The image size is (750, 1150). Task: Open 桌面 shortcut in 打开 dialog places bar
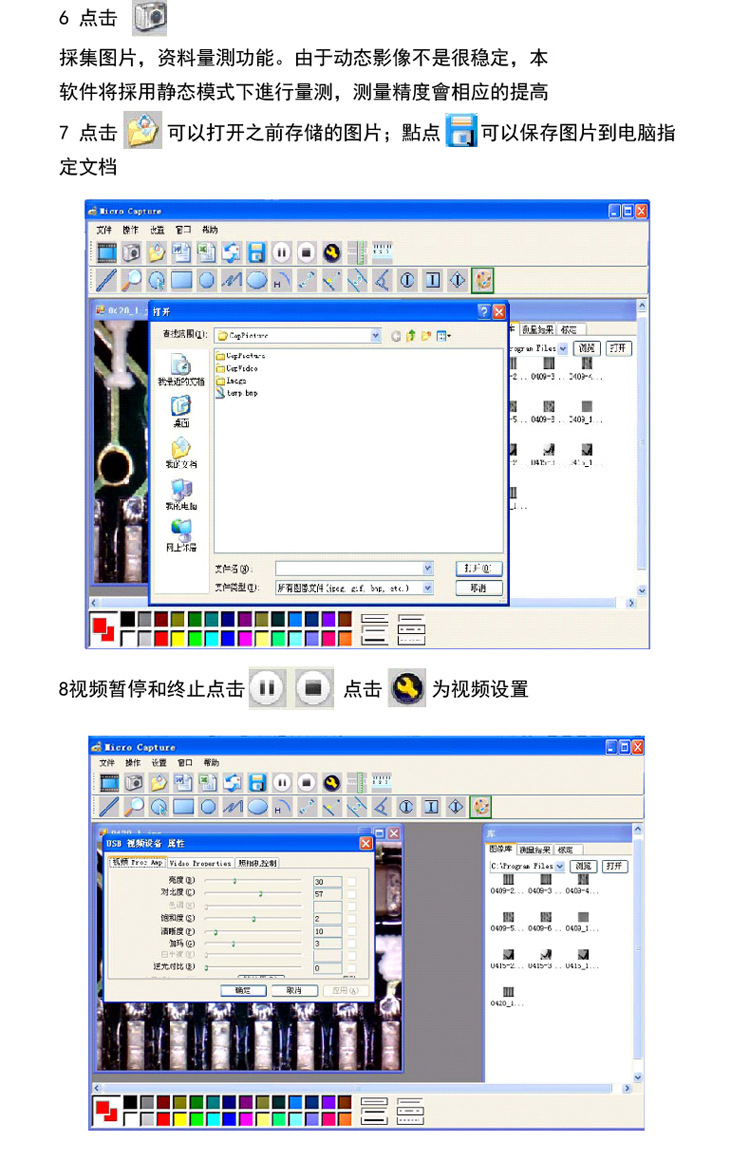pyautogui.click(x=181, y=411)
